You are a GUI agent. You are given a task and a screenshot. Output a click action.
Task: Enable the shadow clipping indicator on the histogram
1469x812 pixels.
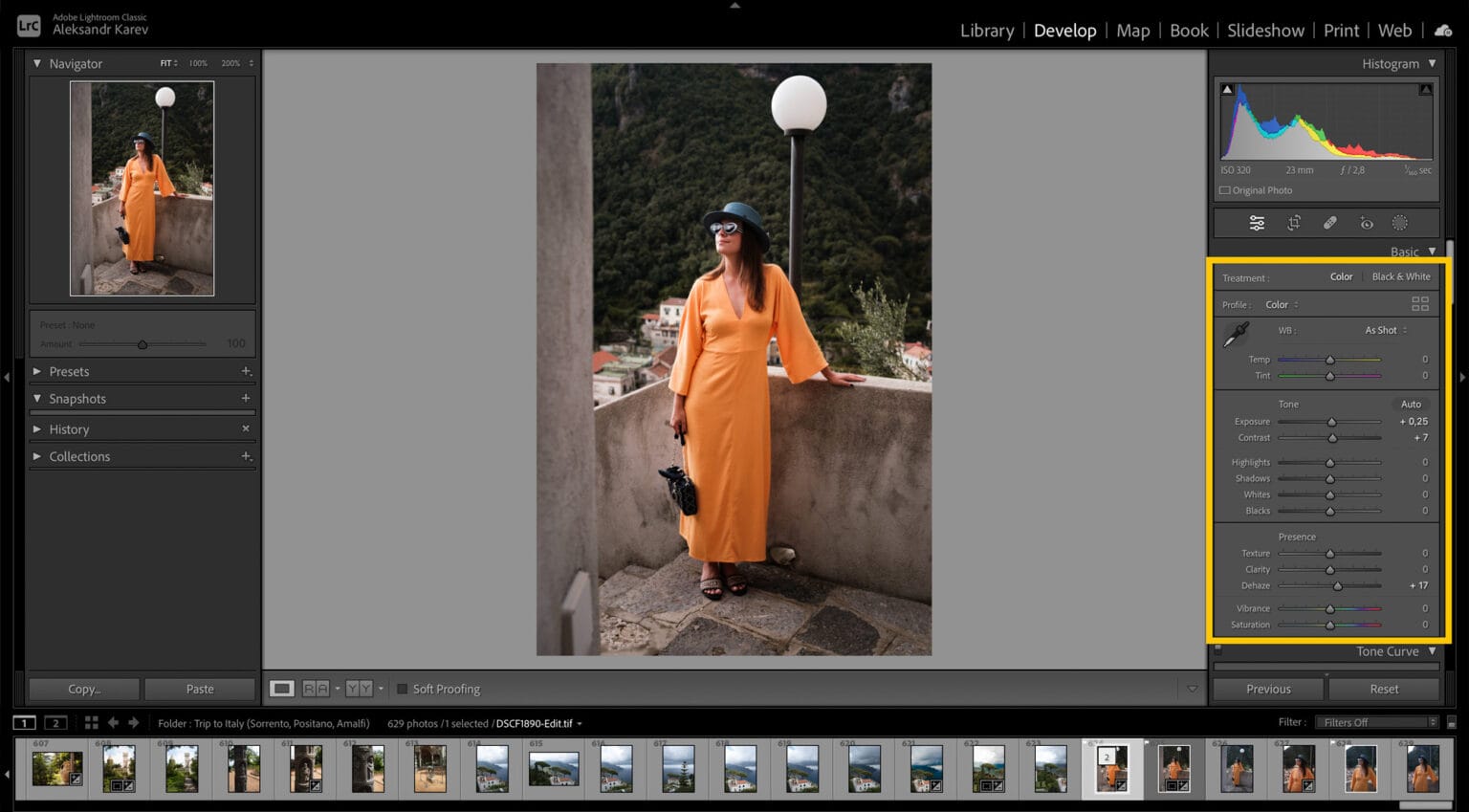tap(1226, 87)
